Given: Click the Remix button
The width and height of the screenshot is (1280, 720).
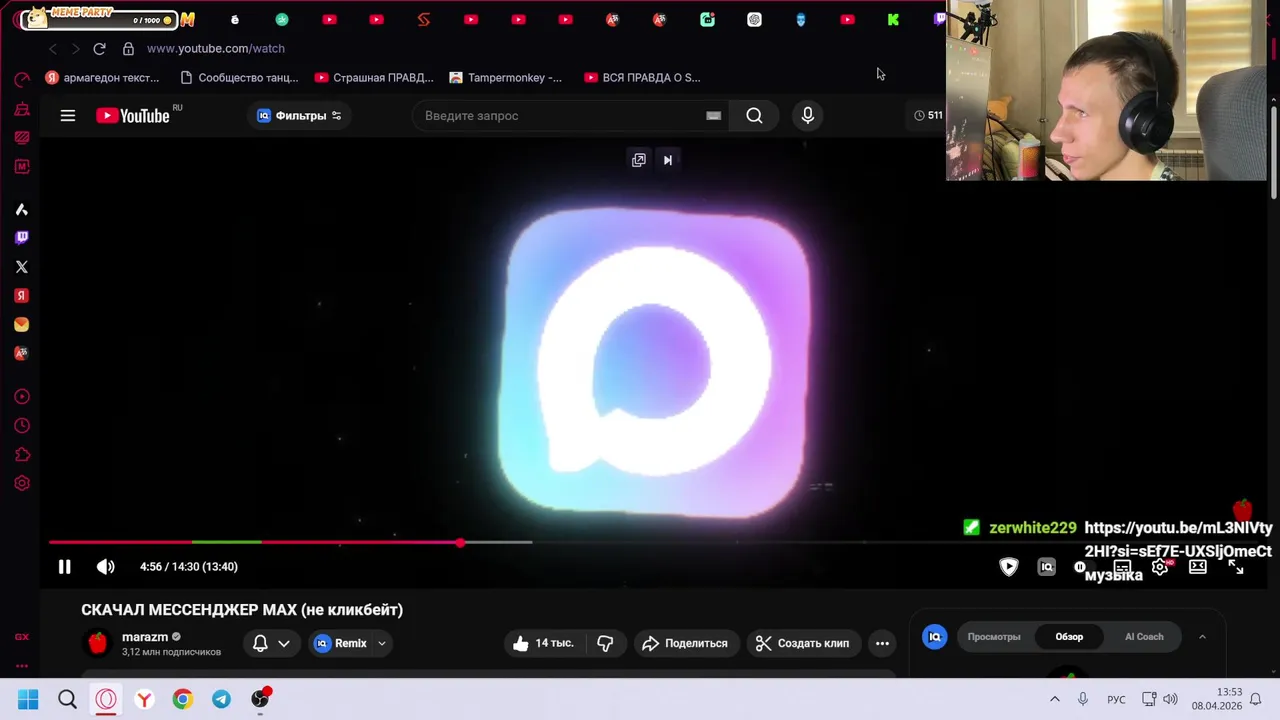Looking at the screenshot, I should point(341,644).
